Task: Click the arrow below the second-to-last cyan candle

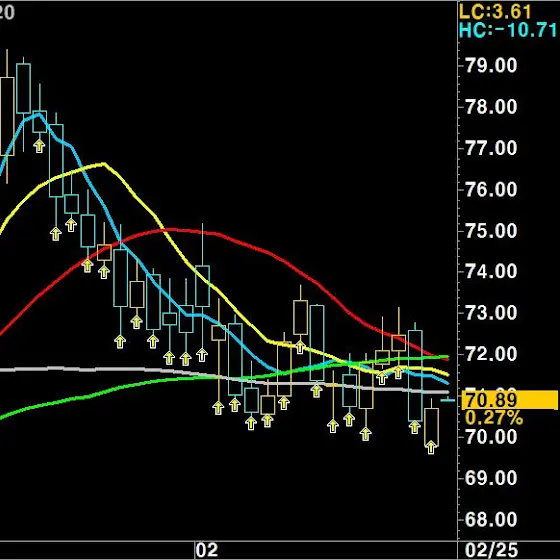Action: coord(415,427)
